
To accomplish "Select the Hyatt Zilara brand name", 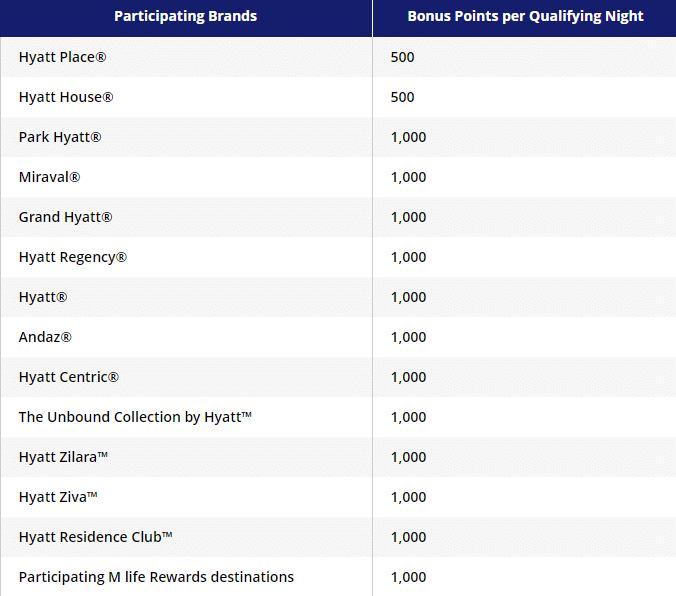I will [63, 457].
